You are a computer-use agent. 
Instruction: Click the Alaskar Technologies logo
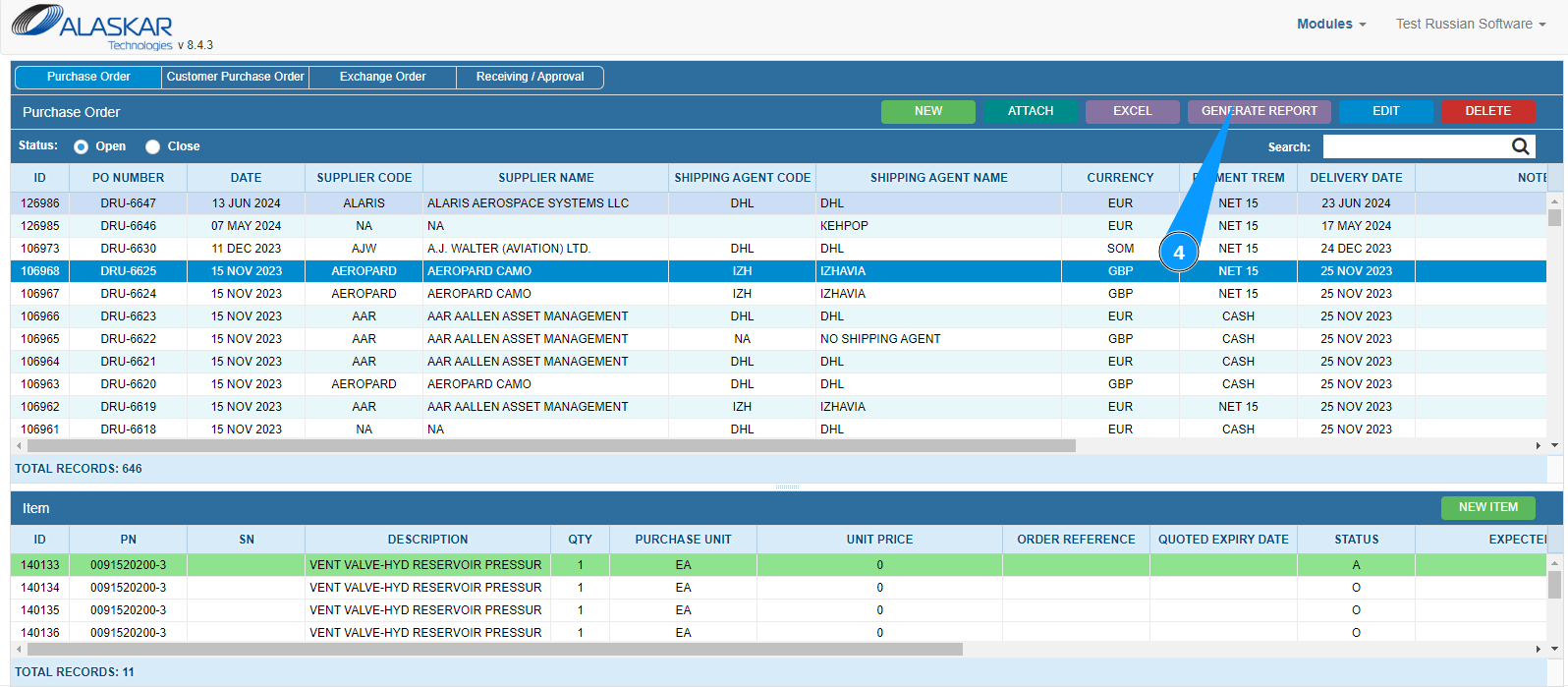pos(93,27)
